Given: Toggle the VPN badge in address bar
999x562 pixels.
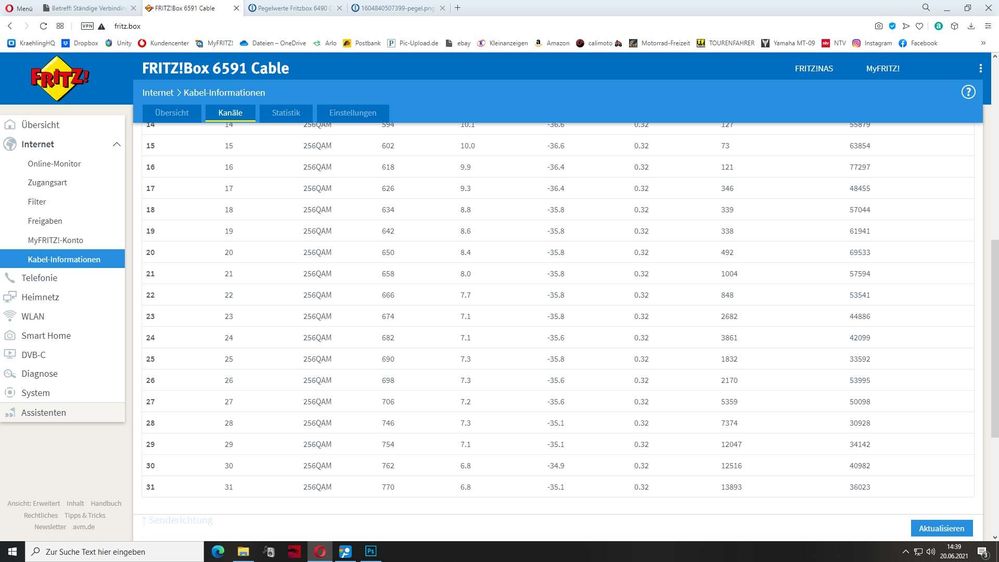Looking at the screenshot, I should pyautogui.click(x=87, y=26).
